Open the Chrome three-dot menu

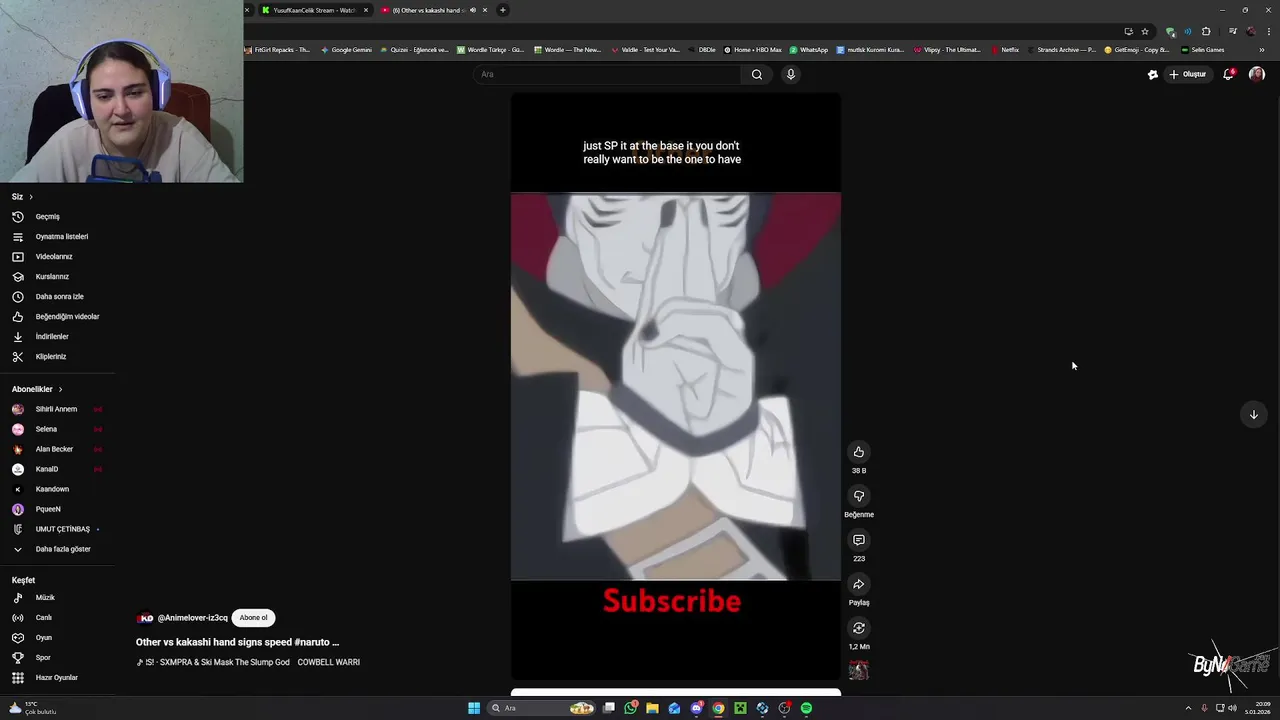tap(1269, 31)
